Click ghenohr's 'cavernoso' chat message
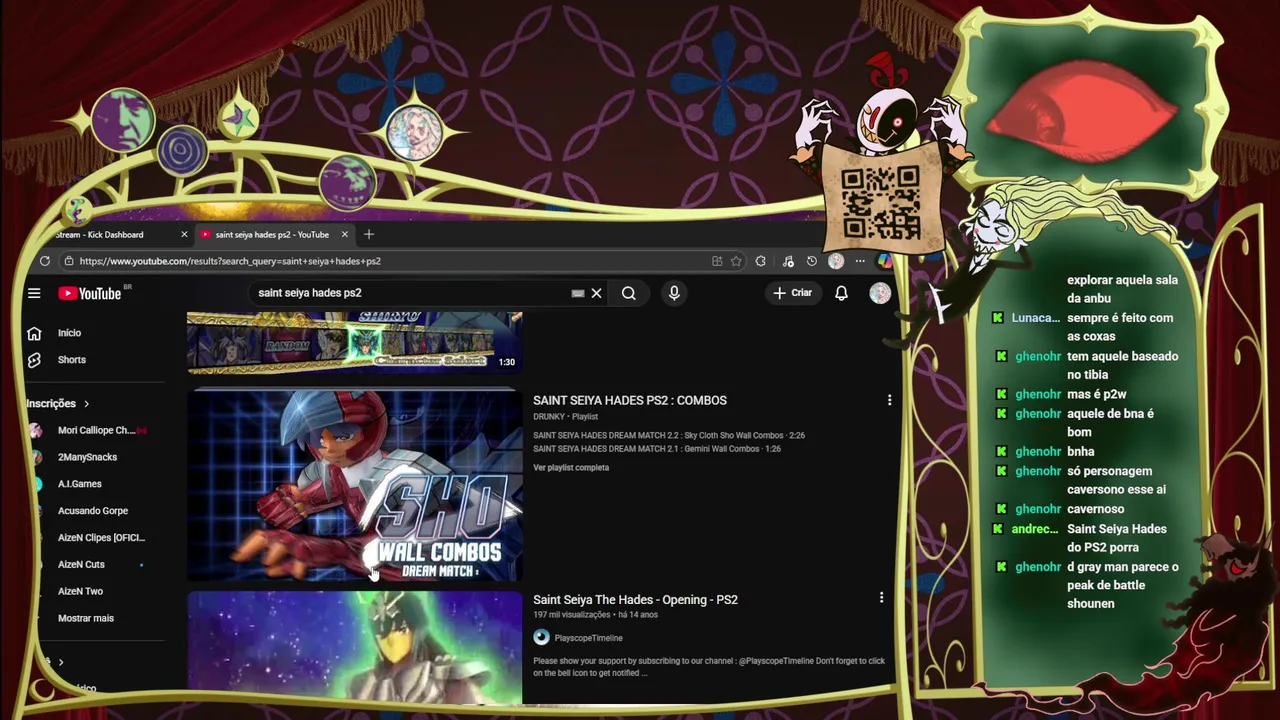The image size is (1280, 720). click(x=1095, y=509)
